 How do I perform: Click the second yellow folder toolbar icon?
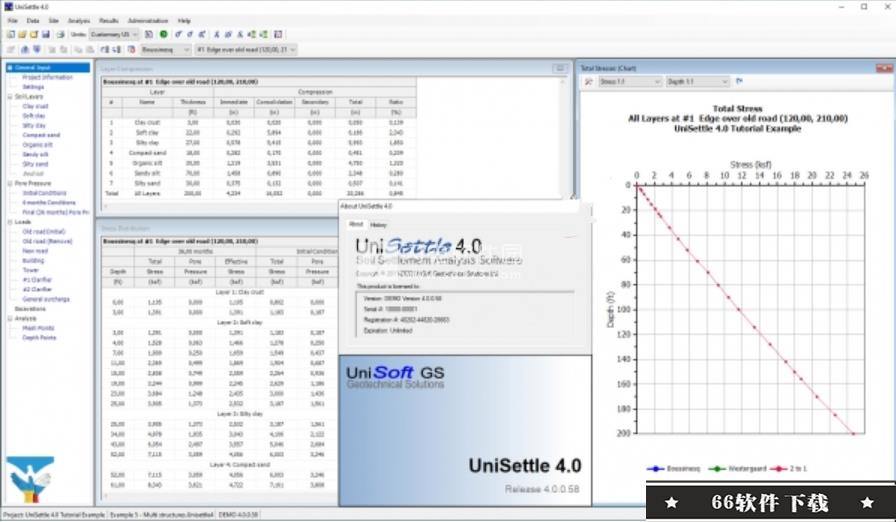click(34, 34)
